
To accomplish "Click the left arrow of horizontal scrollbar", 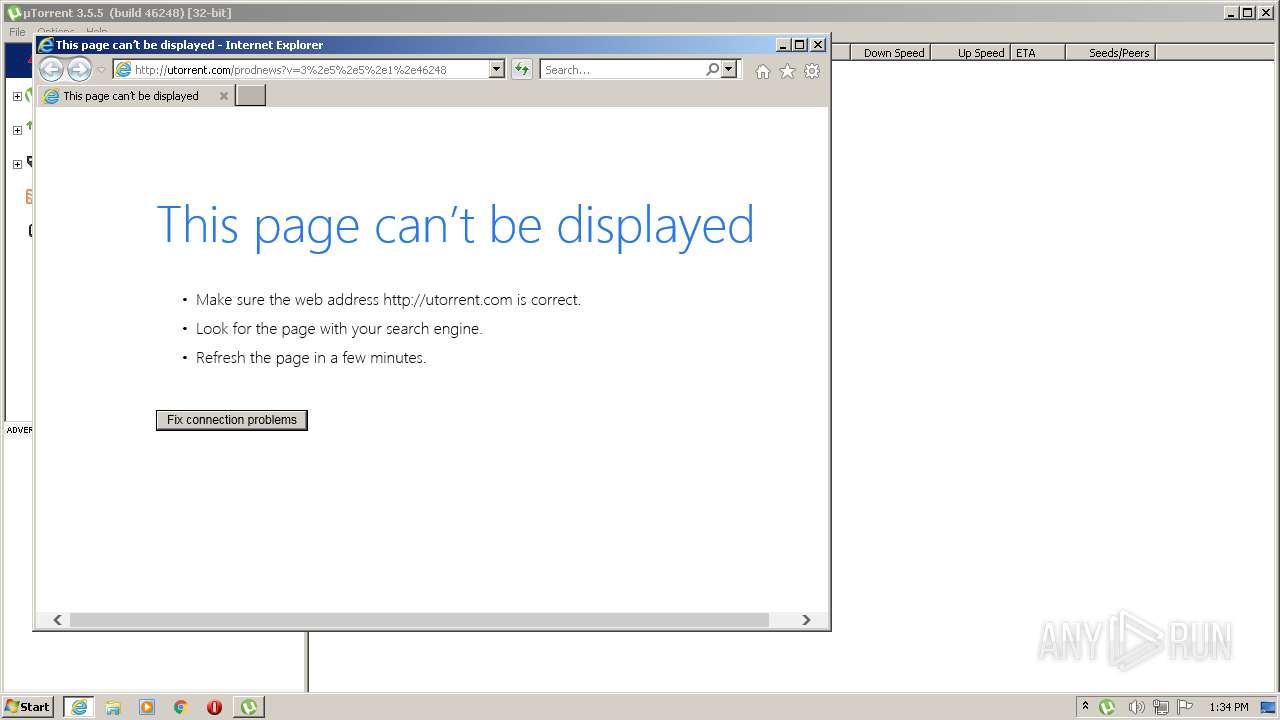I will (57, 620).
